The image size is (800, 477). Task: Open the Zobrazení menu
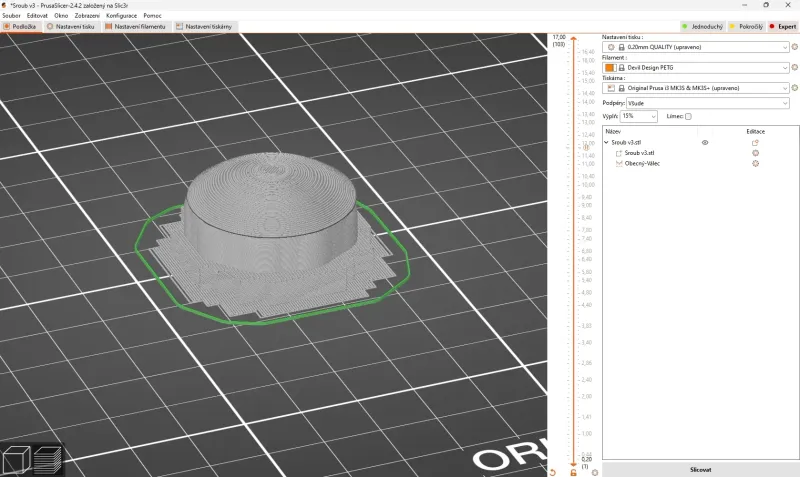coord(87,16)
